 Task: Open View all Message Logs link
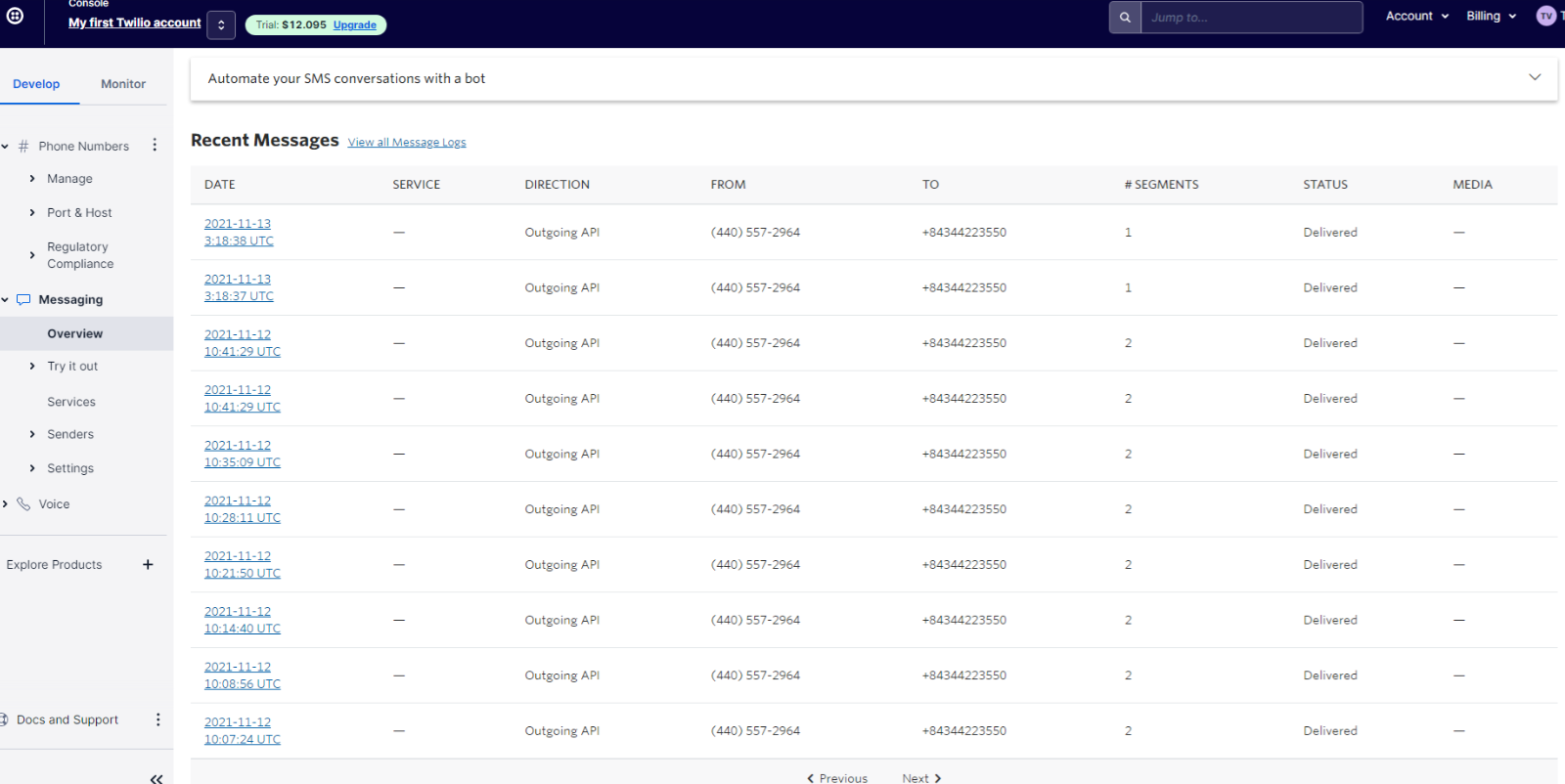407,142
